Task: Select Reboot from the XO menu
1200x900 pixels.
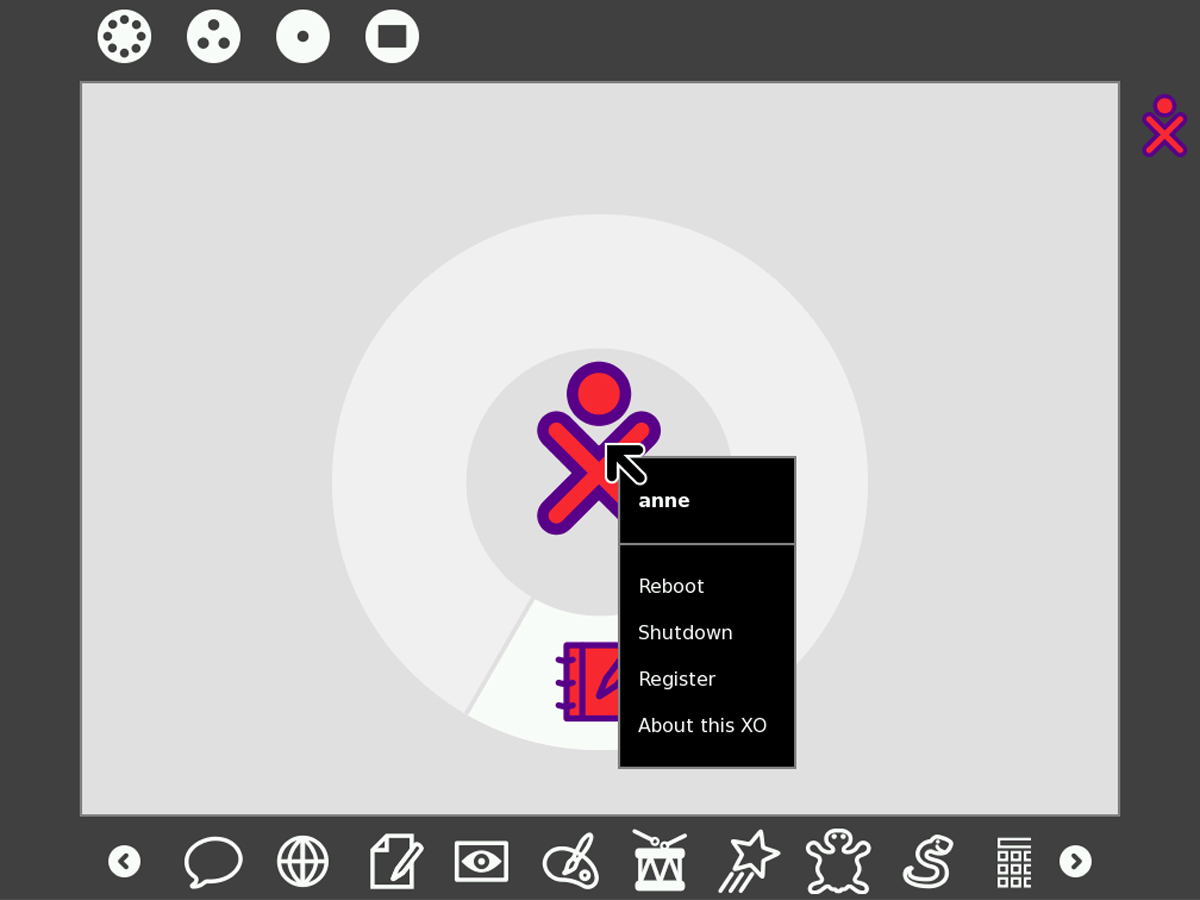Action: point(671,586)
